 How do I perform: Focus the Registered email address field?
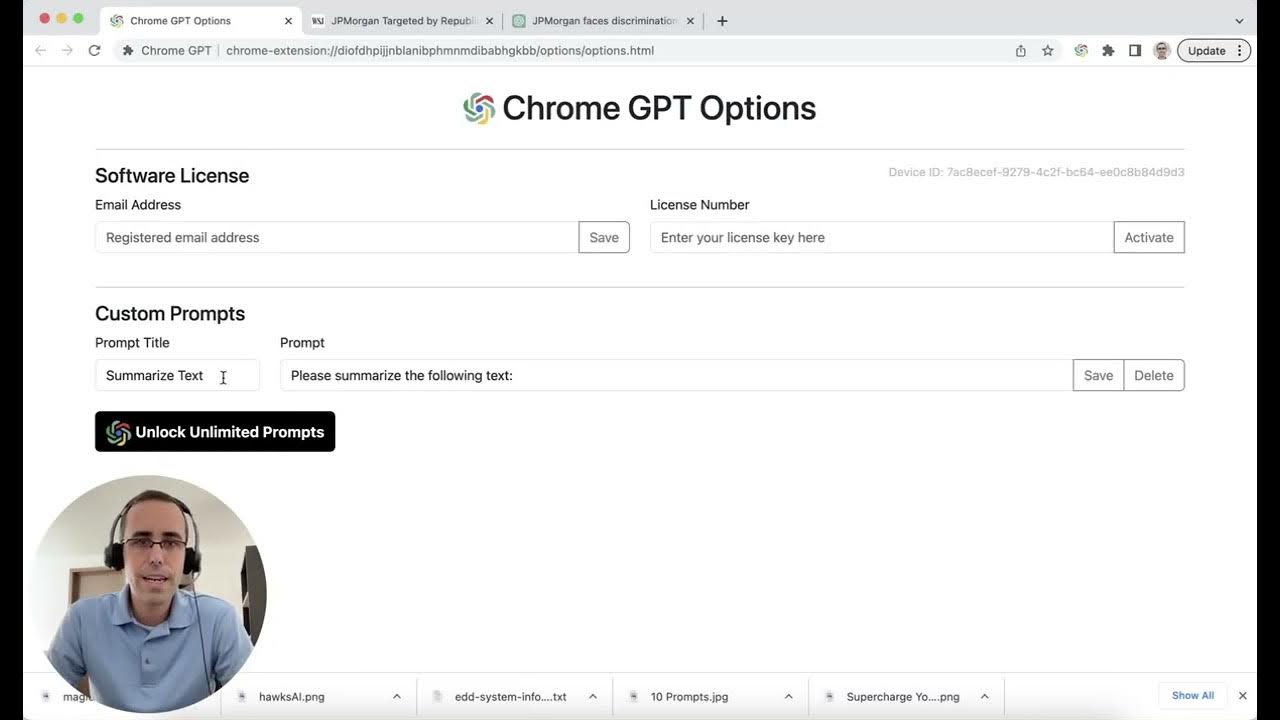click(337, 237)
